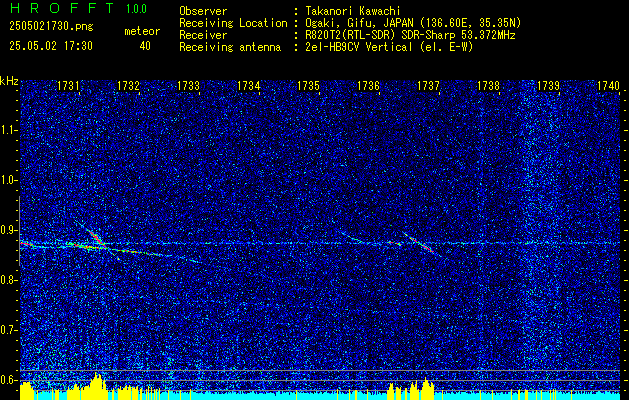
Task: Click the 1.0 kHz axis label
Action: pos(8,181)
